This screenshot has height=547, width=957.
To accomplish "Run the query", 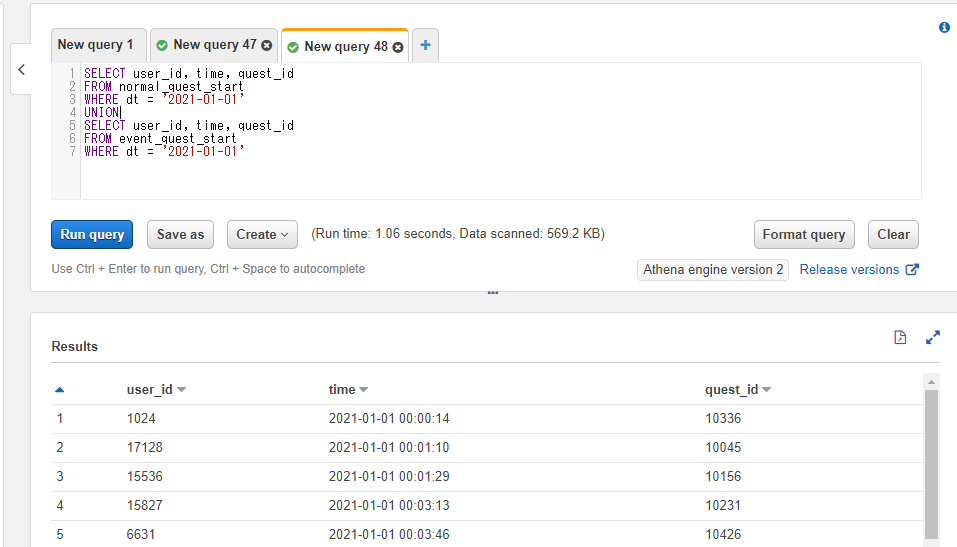I will (x=92, y=234).
